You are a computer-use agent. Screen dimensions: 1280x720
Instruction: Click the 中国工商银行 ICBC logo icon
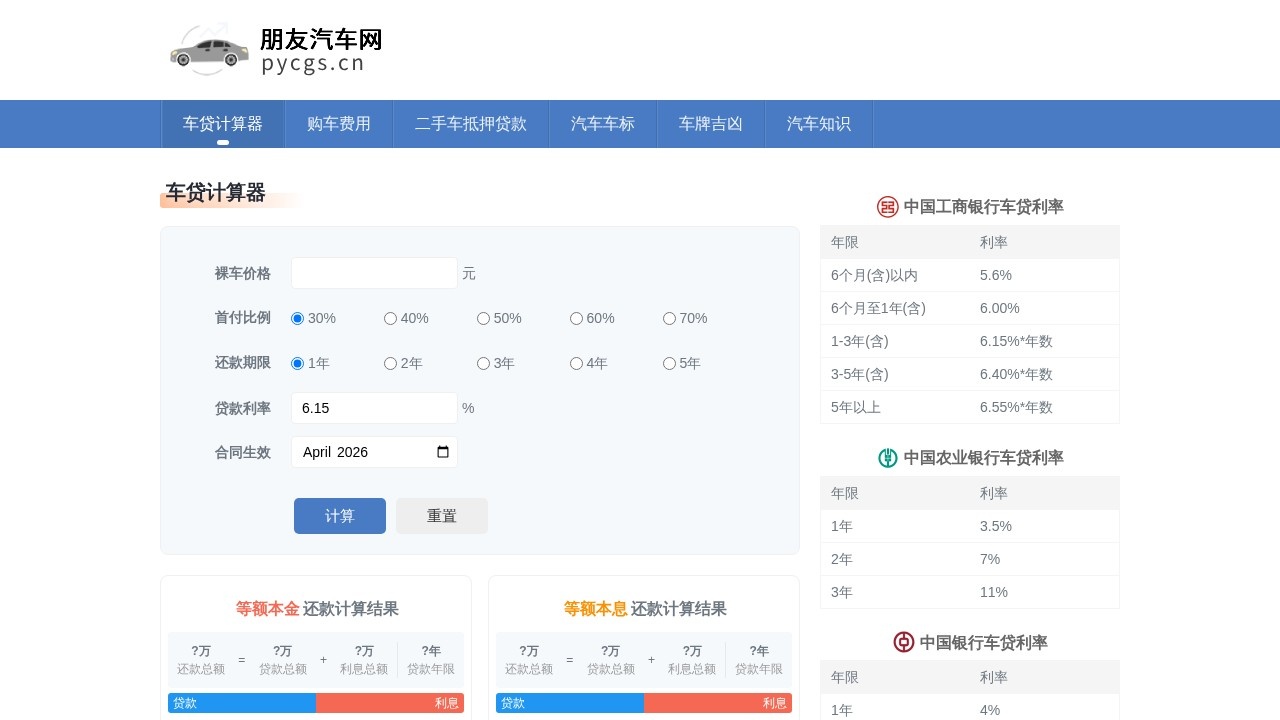click(887, 207)
